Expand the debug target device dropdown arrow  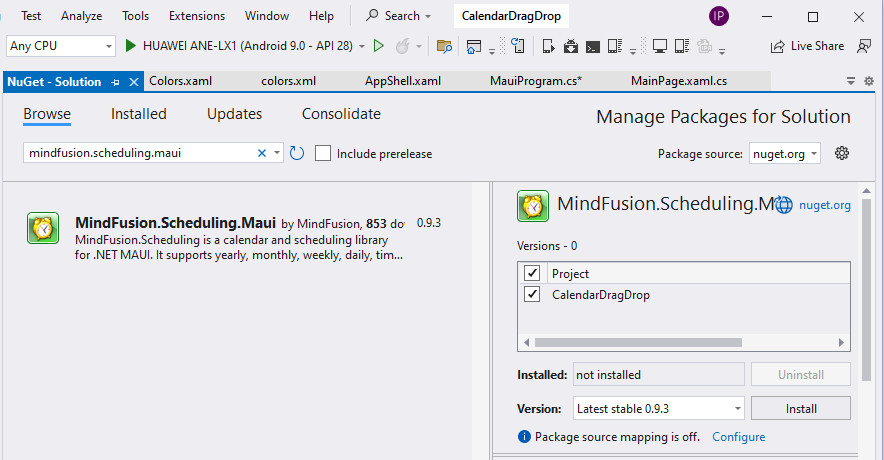pyautogui.click(x=362, y=46)
